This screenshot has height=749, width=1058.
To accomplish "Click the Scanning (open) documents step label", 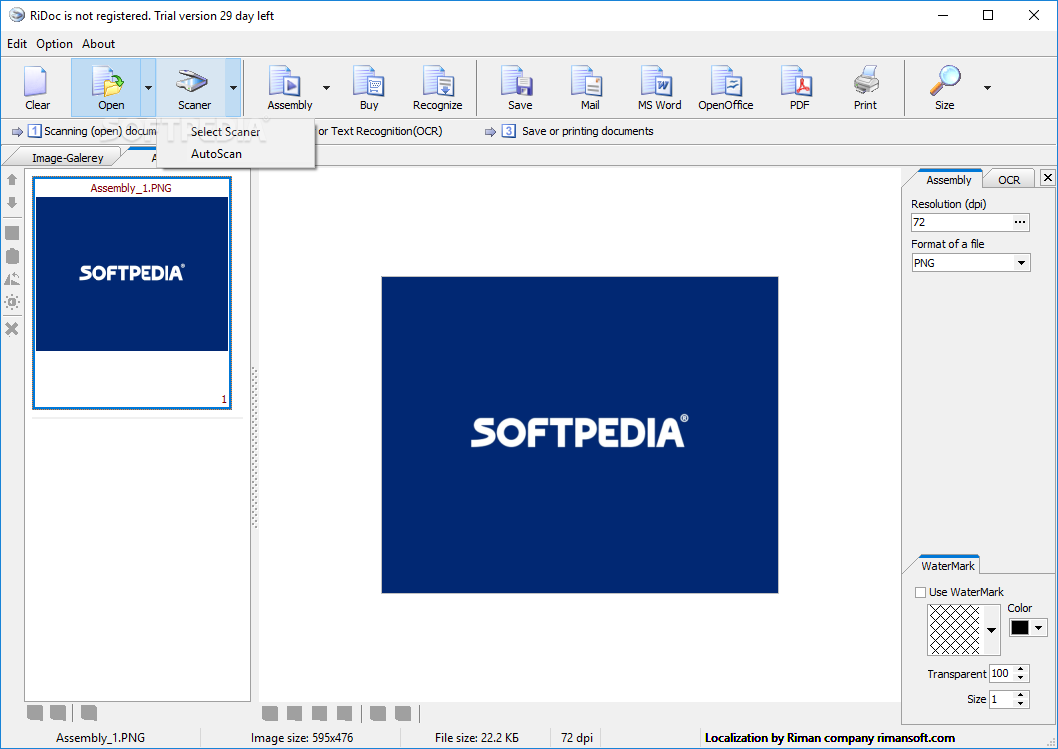I will [x=101, y=131].
